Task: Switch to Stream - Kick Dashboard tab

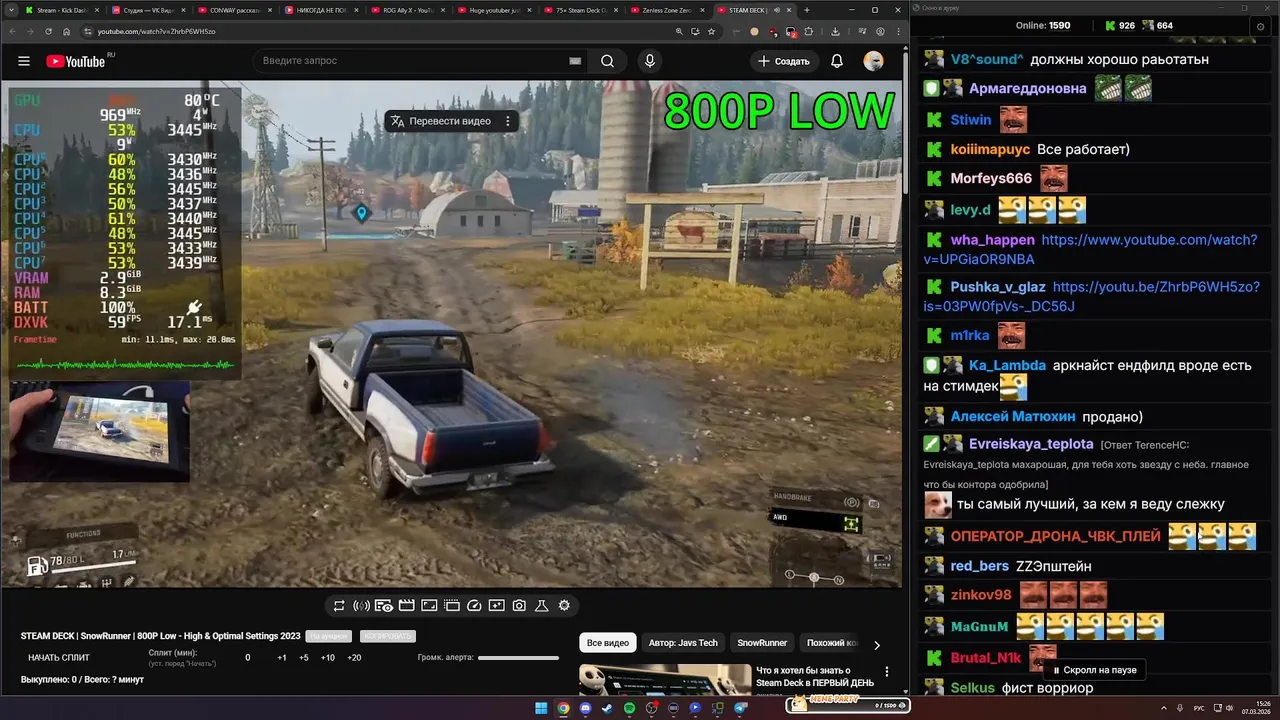Action: click(x=62, y=10)
